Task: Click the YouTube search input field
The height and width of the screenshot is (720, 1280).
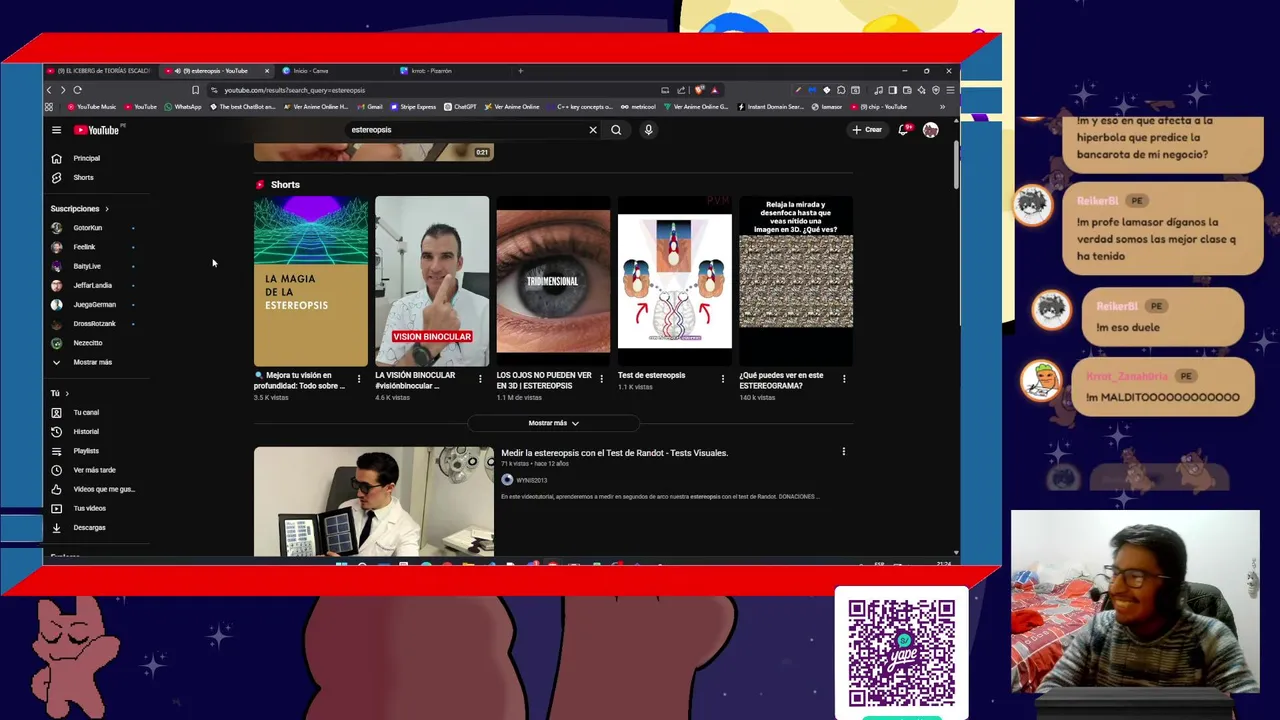Action: [465, 130]
